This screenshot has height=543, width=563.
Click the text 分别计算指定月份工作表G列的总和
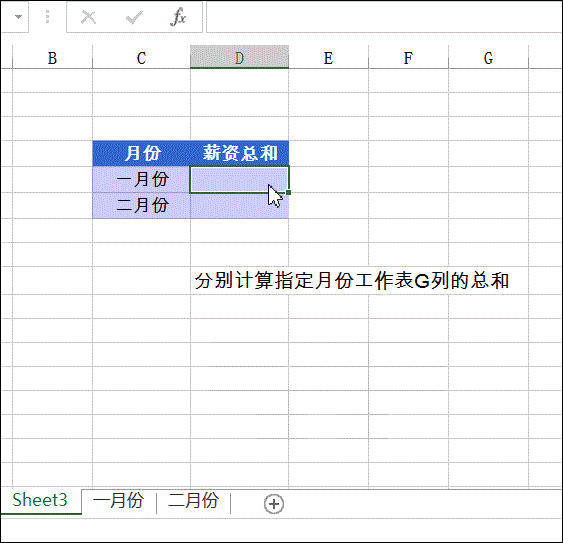point(352,281)
